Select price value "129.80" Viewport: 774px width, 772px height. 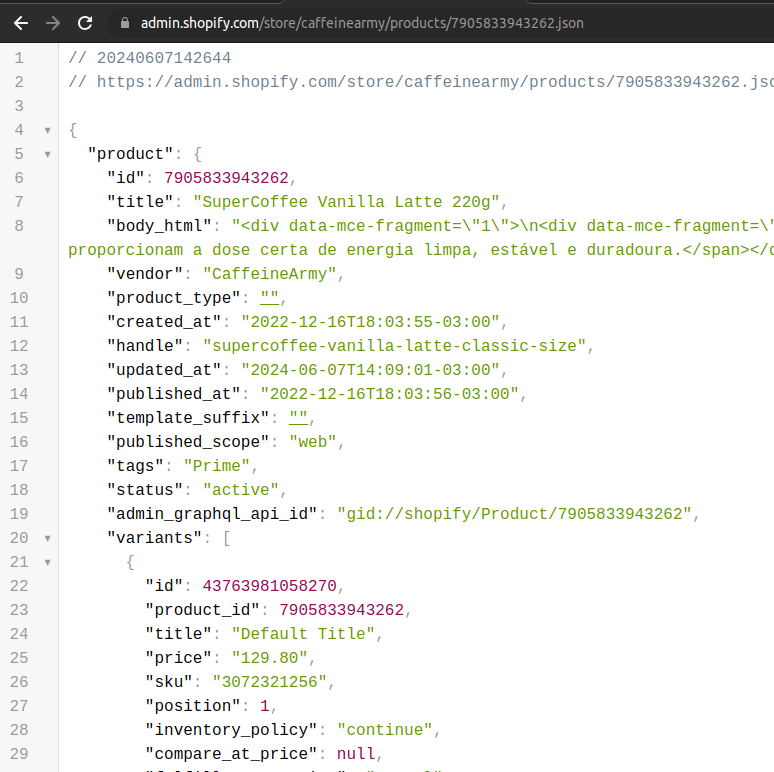pyautogui.click(x=270, y=658)
